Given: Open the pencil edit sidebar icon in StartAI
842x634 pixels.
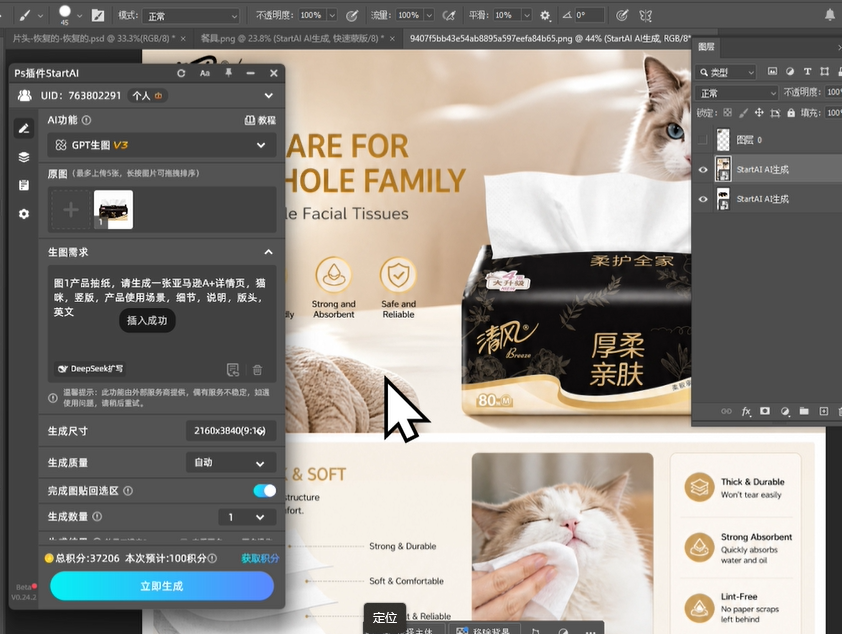Looking at the screenshot, I should (x=24, y=128).
